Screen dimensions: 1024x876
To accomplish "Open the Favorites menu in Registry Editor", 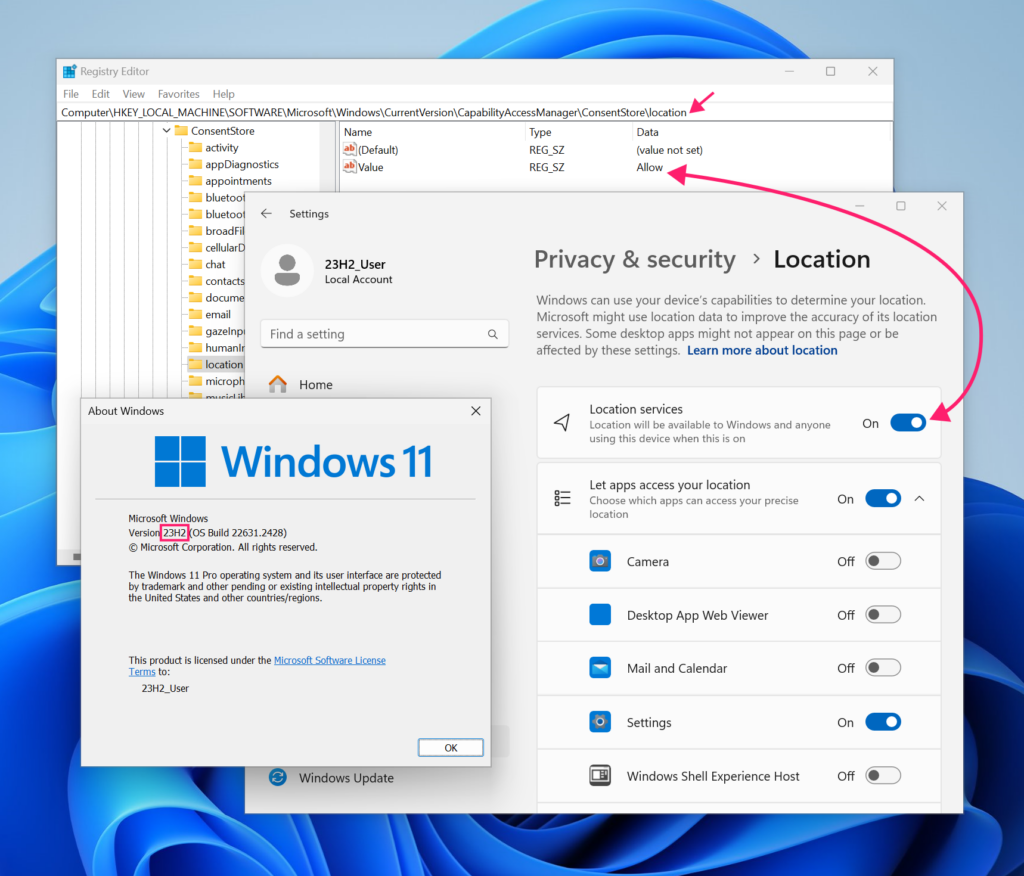I will click(178, 94).
